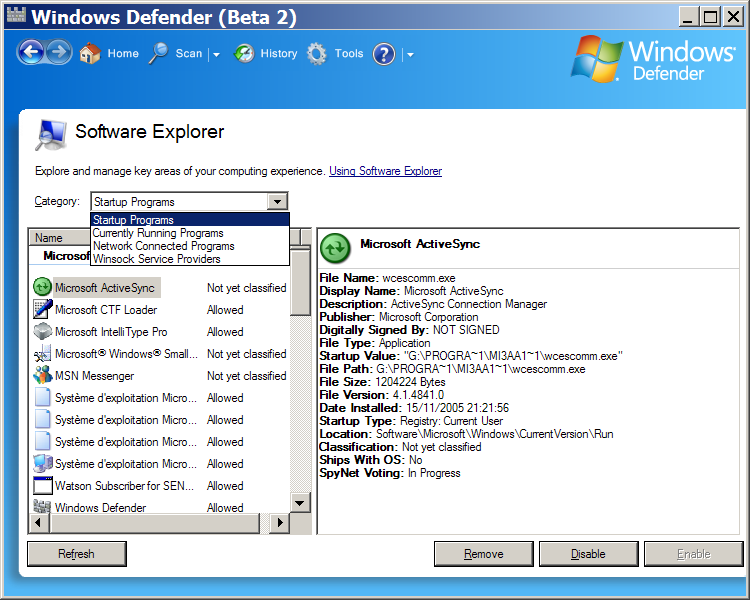
Task: Open the Help options dropdown arrow
Action: click(x=410, y=55)
